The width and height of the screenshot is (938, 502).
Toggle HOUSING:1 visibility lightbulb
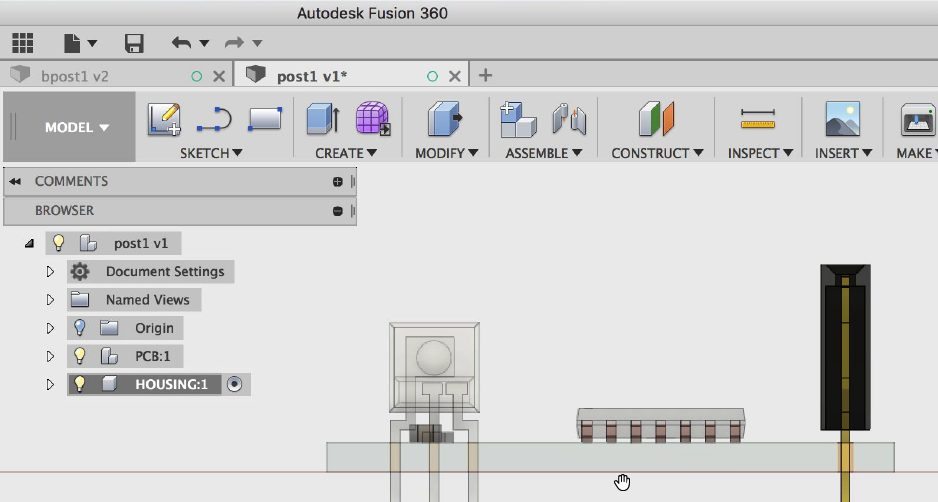79,384
